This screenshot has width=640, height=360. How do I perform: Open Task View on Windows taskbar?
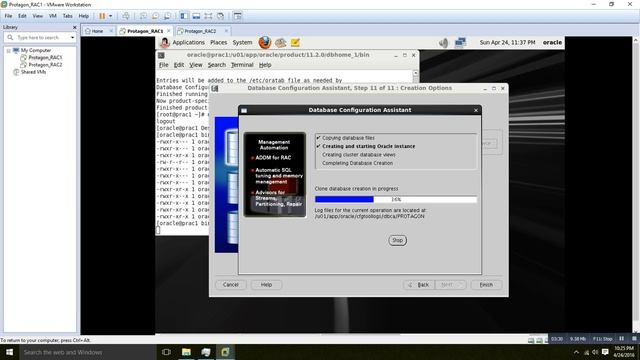(x=166, y=352)
